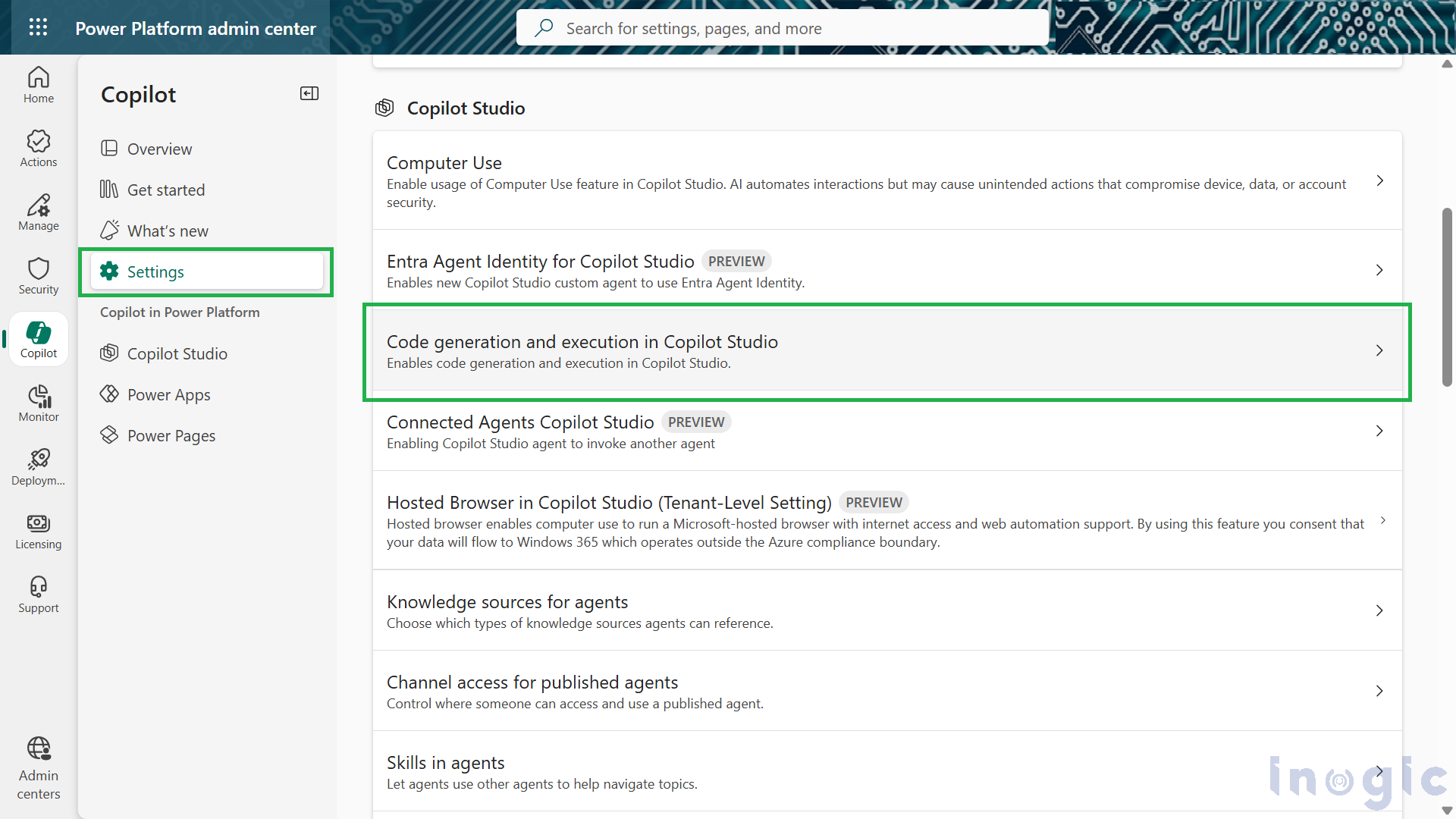1456x819 pixels.
Task: Select the Actions icon in sidebar
Action: click(38, 148)
